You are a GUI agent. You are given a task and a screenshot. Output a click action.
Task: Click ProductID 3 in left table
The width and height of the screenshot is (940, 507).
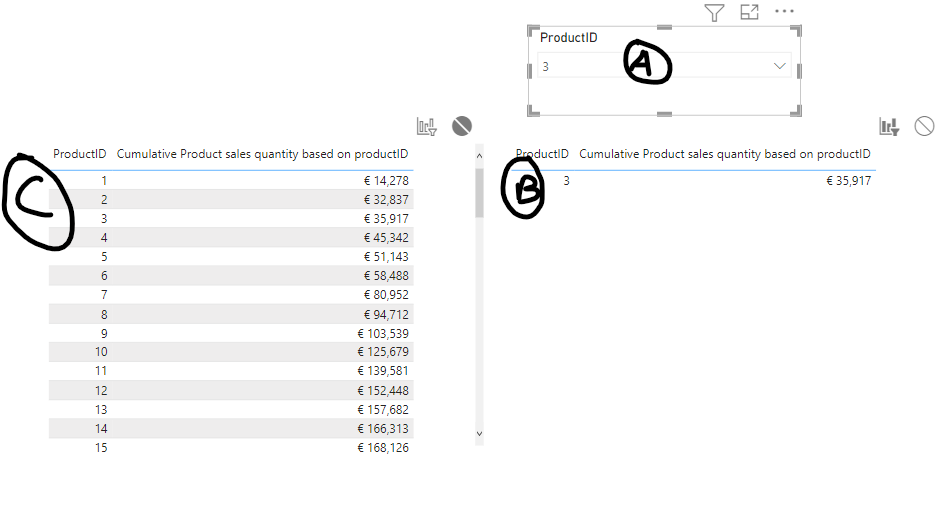point(104,219)
